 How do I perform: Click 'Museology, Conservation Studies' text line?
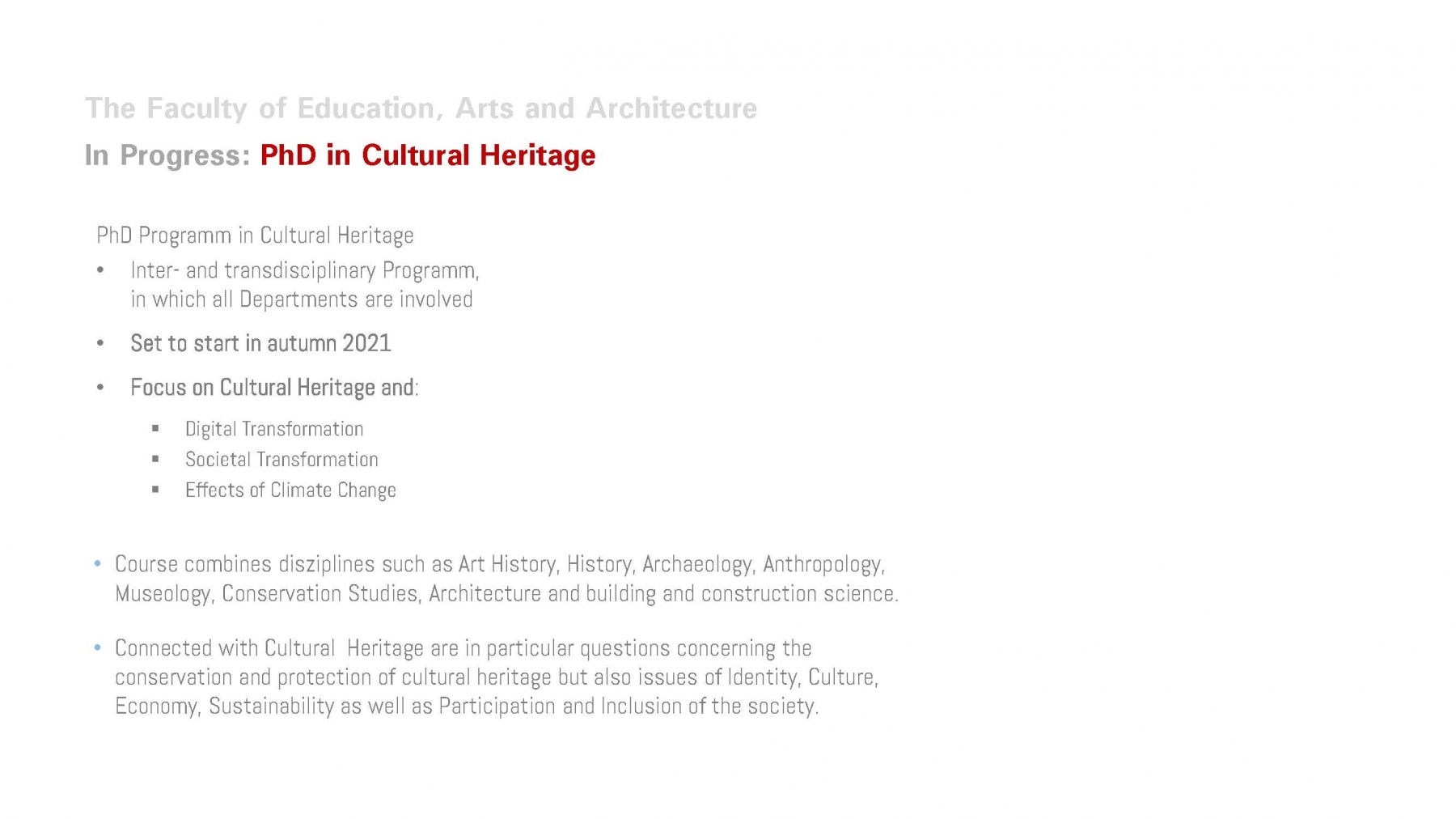(506, 594)
